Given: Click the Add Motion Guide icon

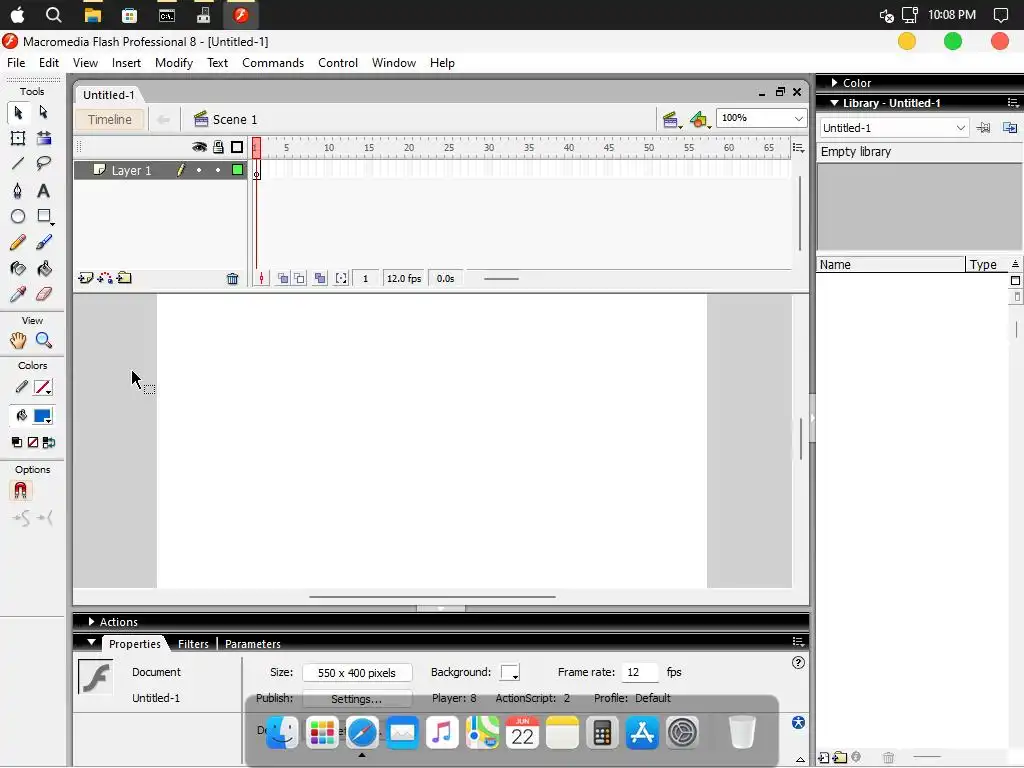Looking at the screenshot, I should coord(104,278).
